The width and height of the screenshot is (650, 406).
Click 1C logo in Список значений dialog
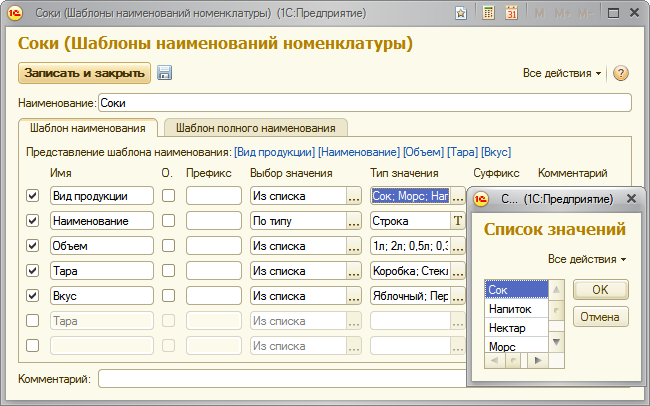pyautogui.click(x=481, y=199)
